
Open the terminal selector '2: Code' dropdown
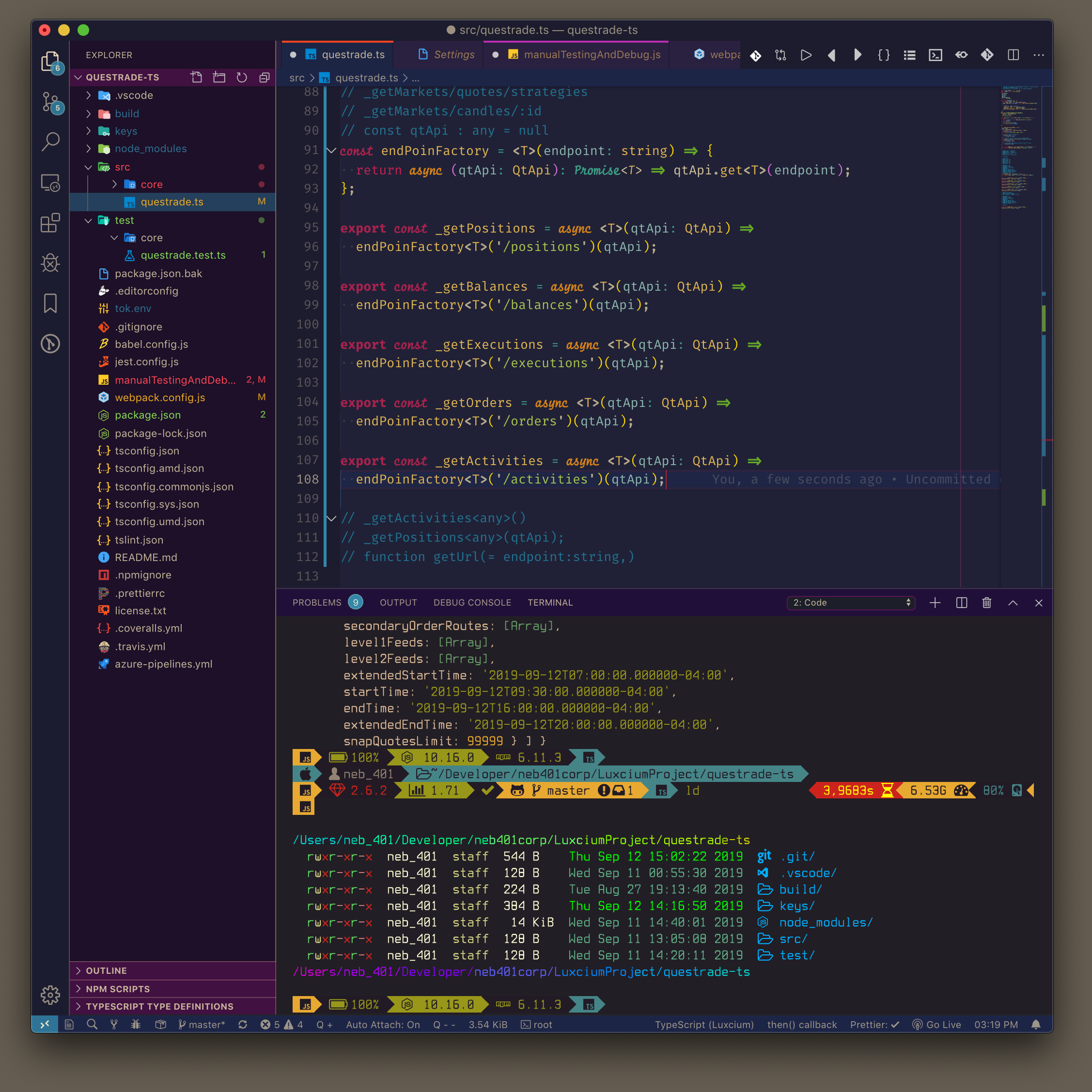pyautogui.click(x=851, y=603)
